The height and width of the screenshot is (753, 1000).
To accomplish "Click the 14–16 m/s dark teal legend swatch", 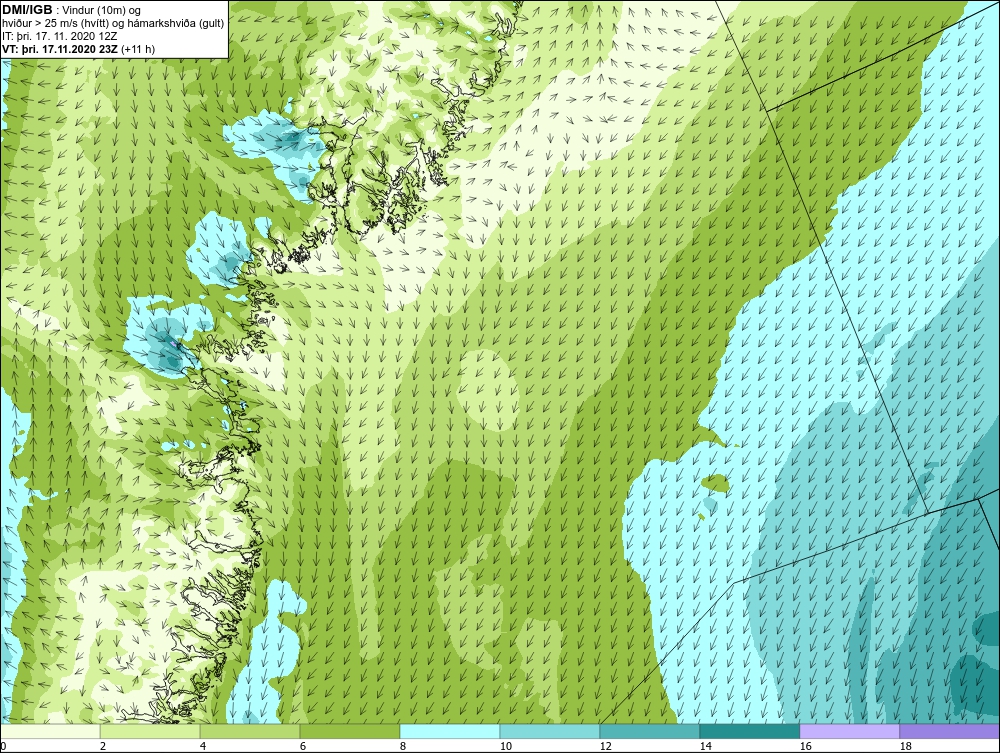I will coord(749,731).
